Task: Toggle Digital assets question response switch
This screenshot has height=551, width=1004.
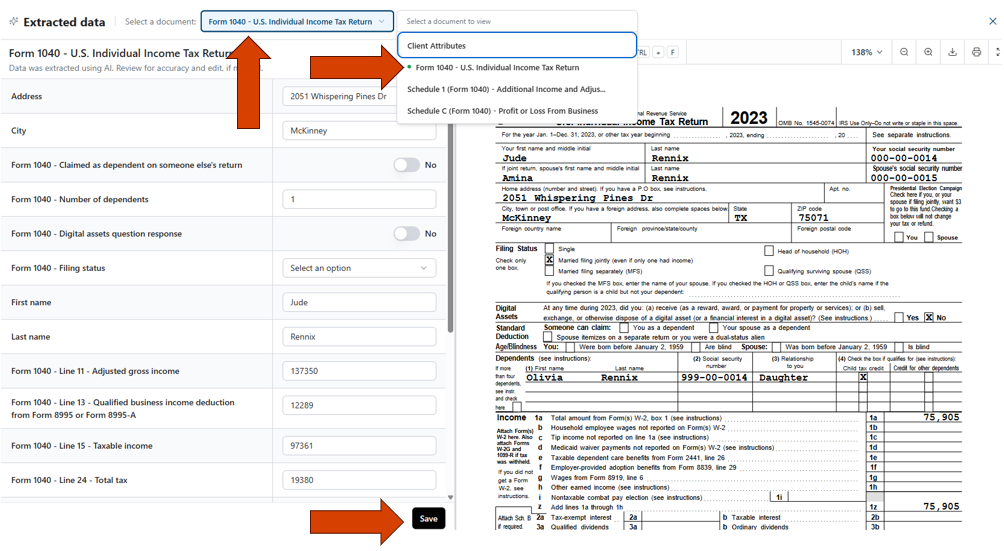Action: coord(406,234)
